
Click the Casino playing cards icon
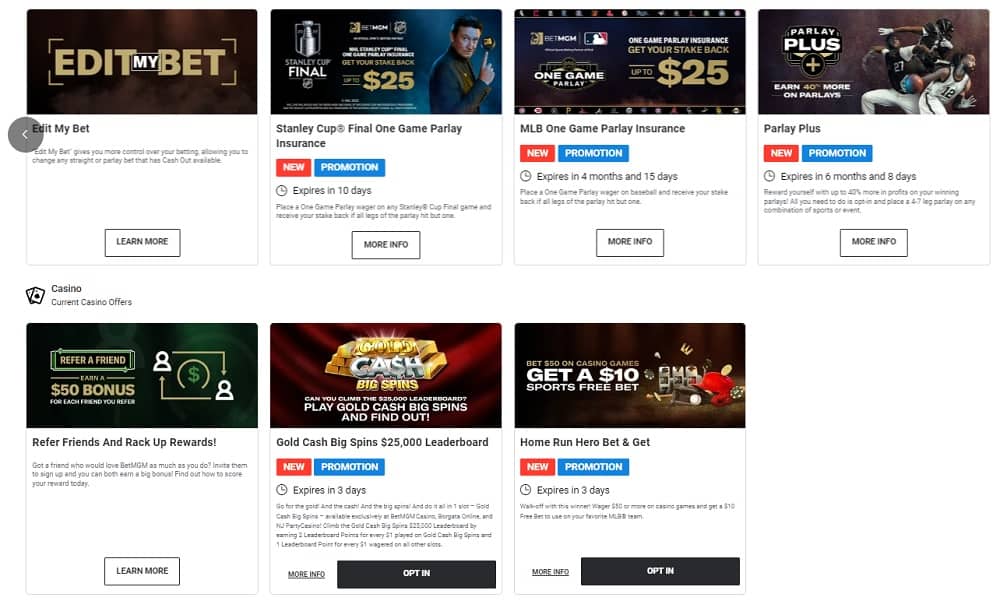click(36, 295)
